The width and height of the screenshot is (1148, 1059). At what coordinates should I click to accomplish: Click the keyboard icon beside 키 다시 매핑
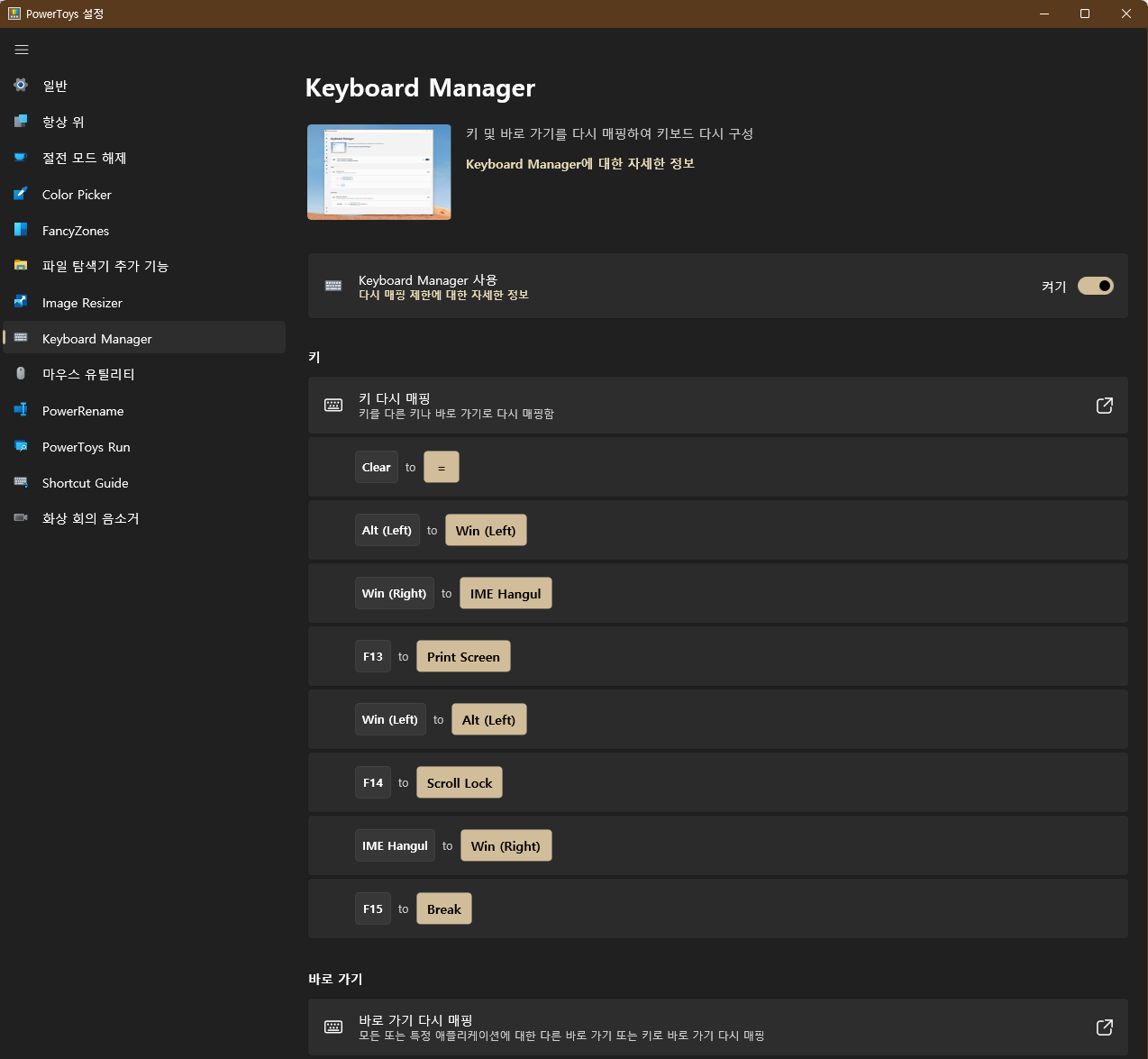333,406
